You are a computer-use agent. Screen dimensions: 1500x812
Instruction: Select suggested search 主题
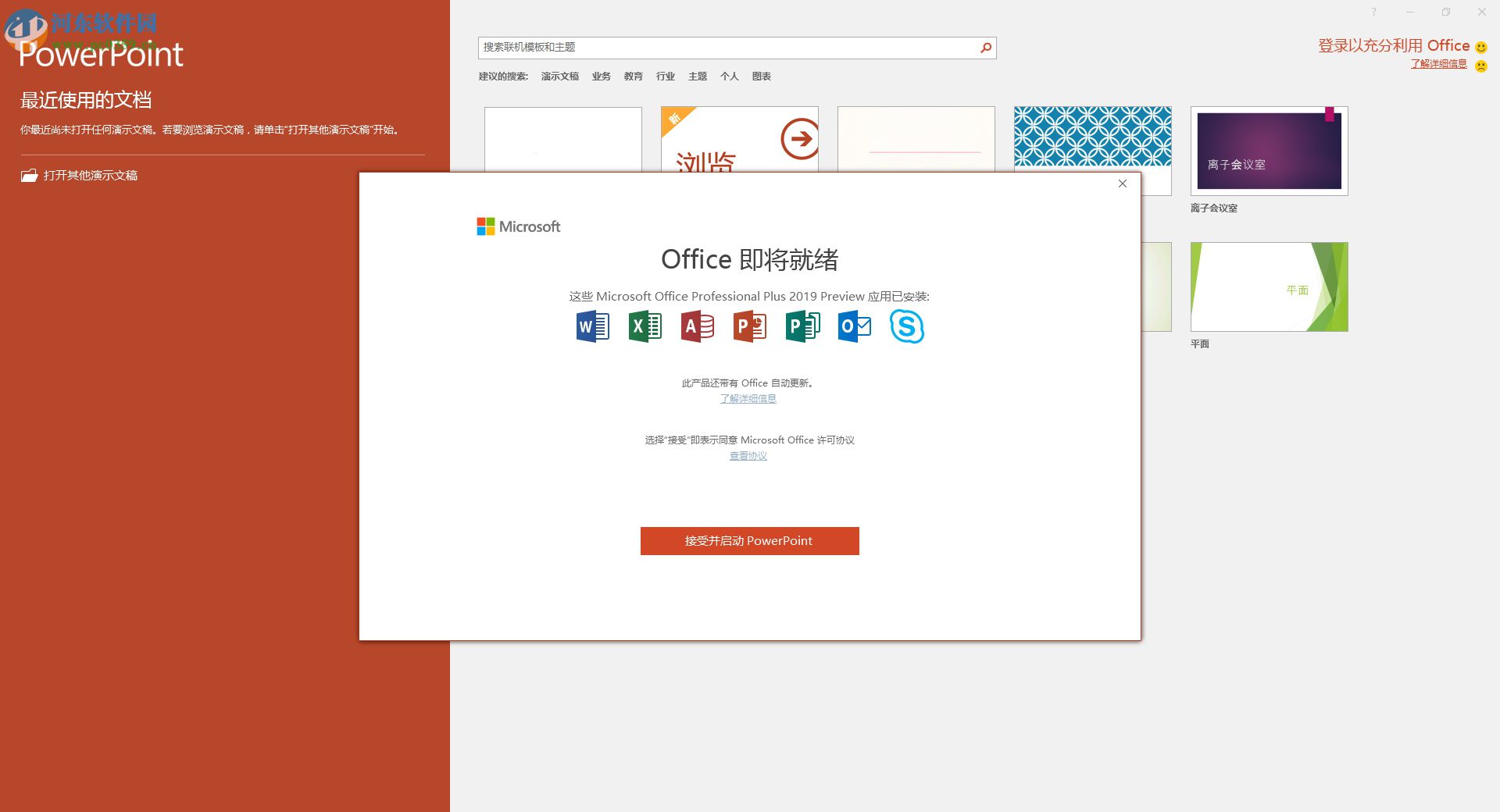click(698, 77)
